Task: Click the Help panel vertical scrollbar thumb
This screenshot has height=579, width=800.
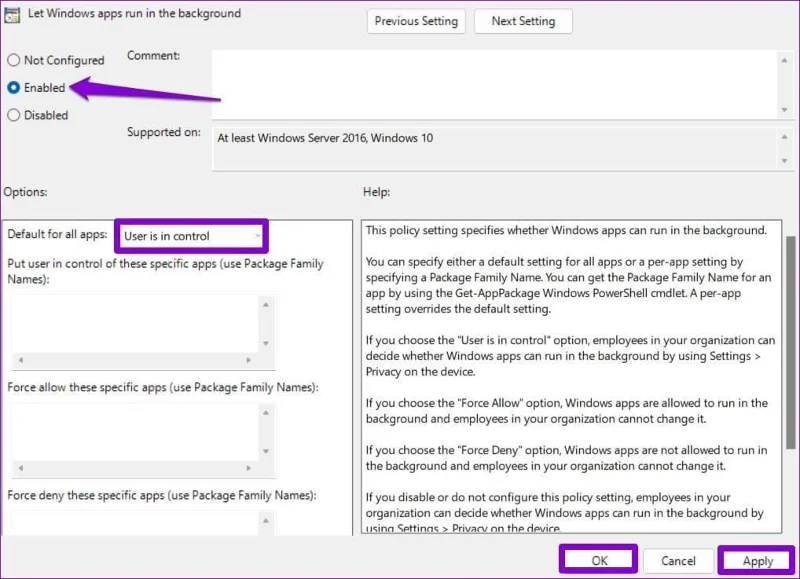Action: point(791,343)
